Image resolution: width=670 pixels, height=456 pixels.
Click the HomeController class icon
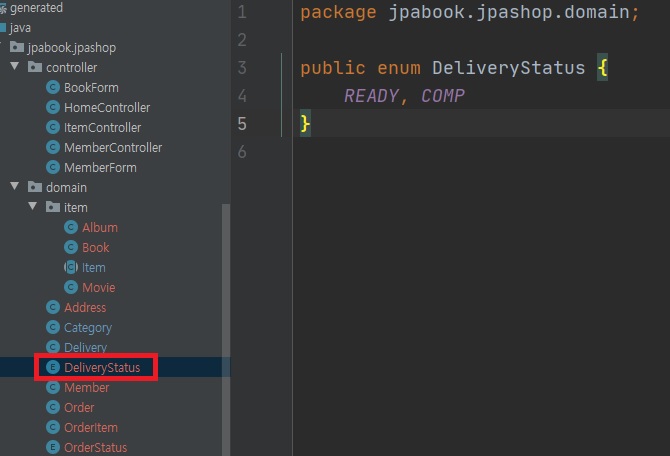coord(53,107)
